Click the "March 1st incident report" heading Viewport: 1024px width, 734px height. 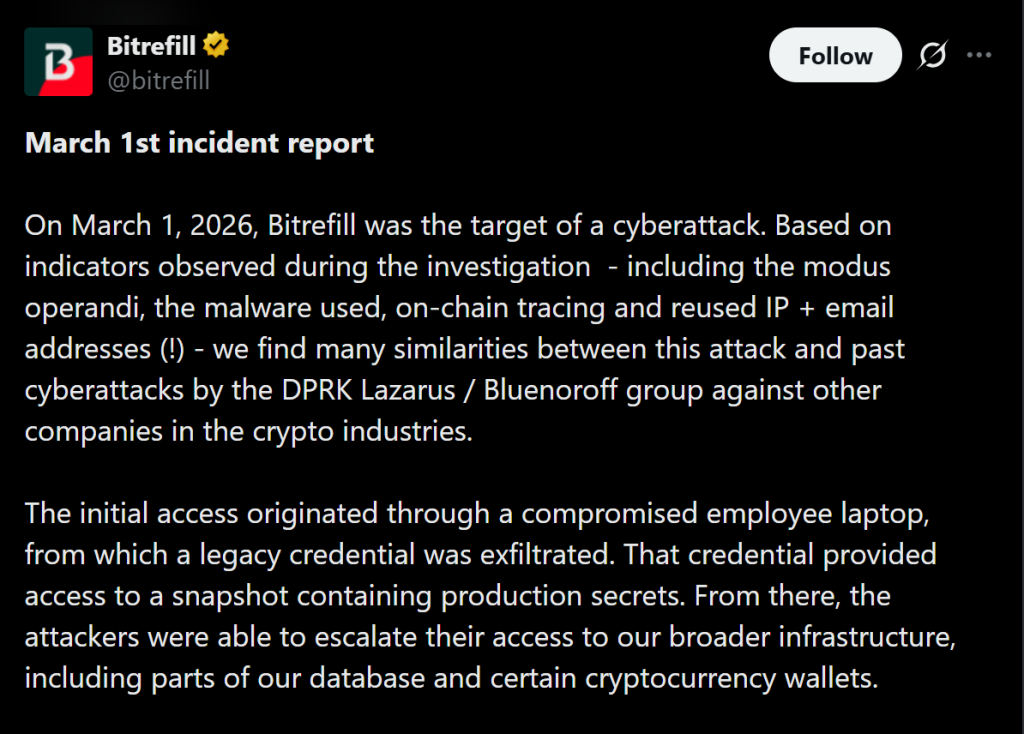(x=199, y=143)
